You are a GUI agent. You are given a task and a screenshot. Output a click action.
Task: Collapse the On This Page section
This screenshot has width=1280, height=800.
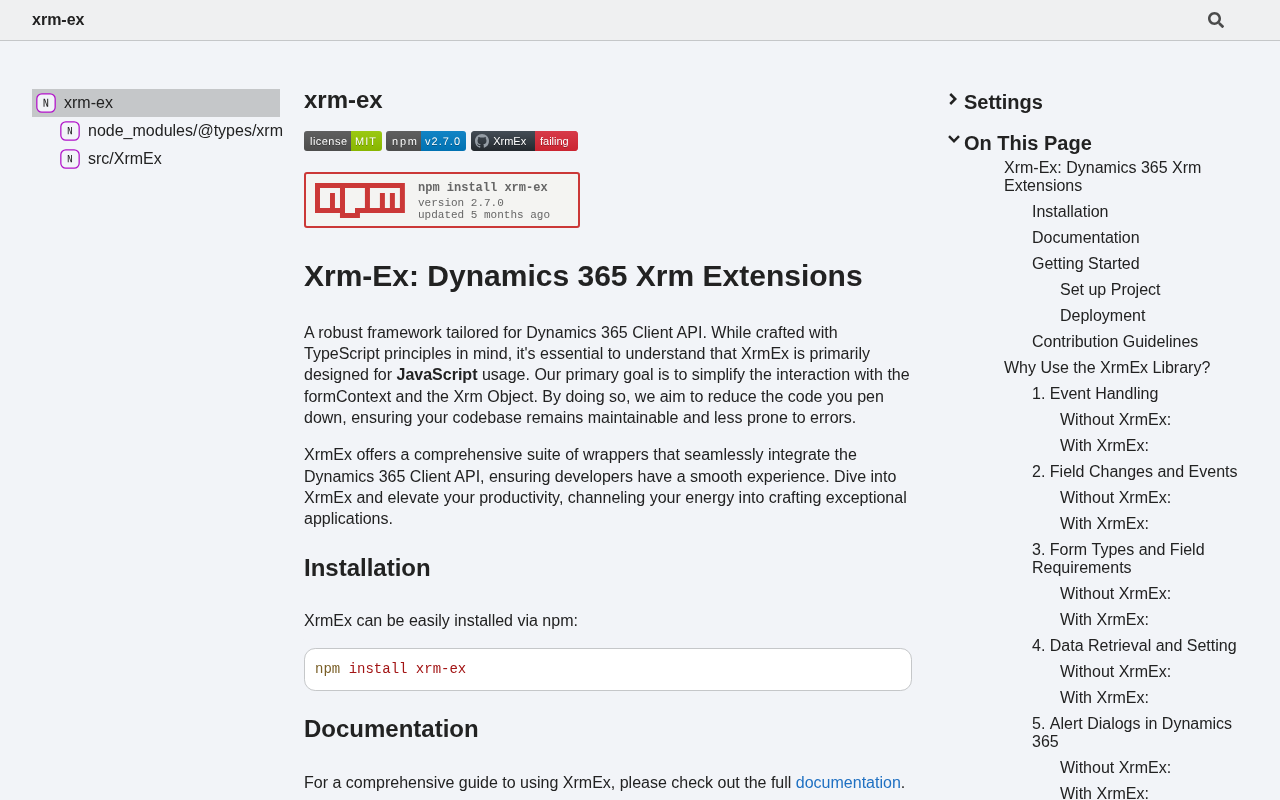click(x=1028, y=143)
